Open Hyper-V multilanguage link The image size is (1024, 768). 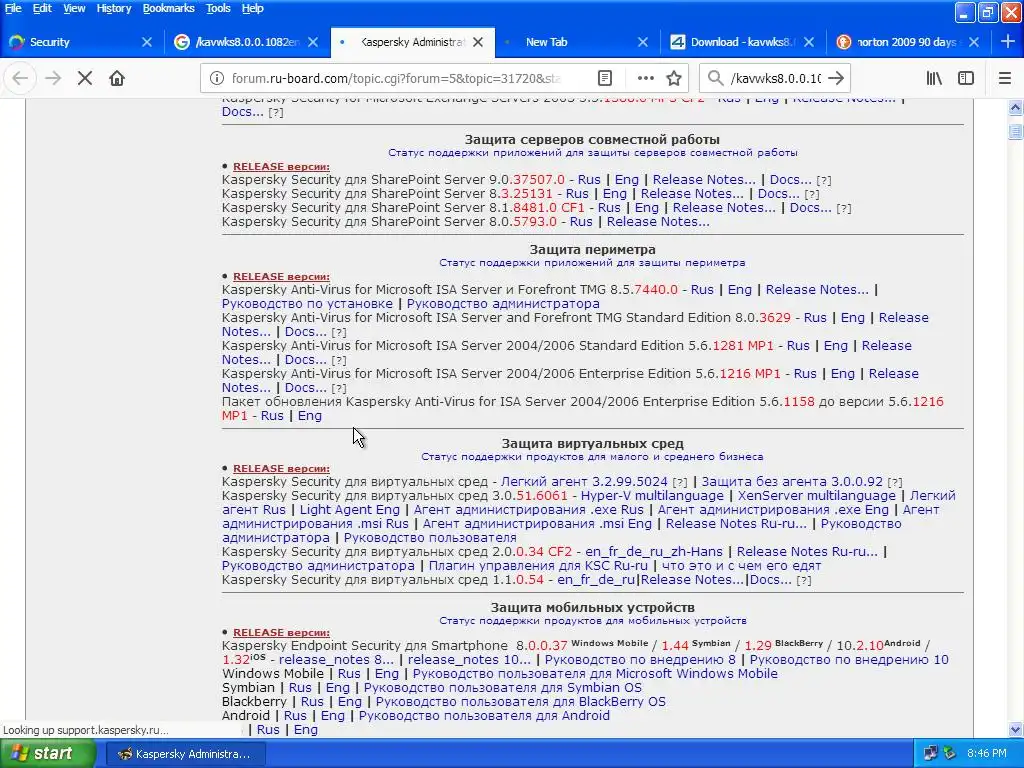(652, 496)
